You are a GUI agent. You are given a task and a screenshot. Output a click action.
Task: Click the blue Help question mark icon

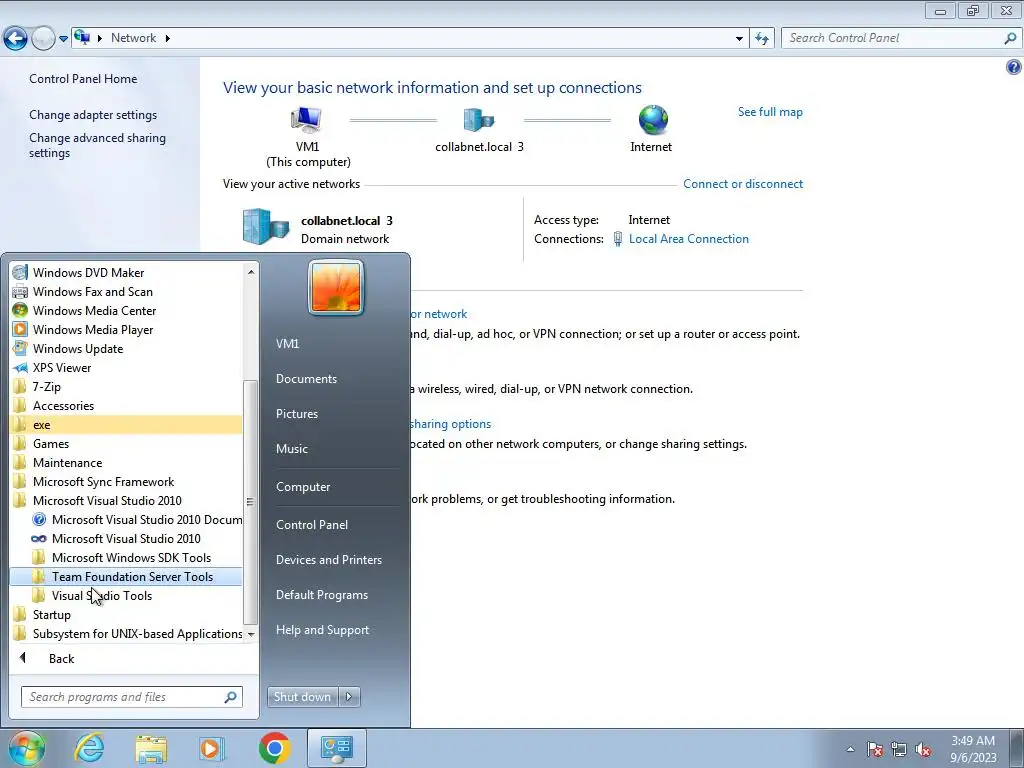point(1014,67)
